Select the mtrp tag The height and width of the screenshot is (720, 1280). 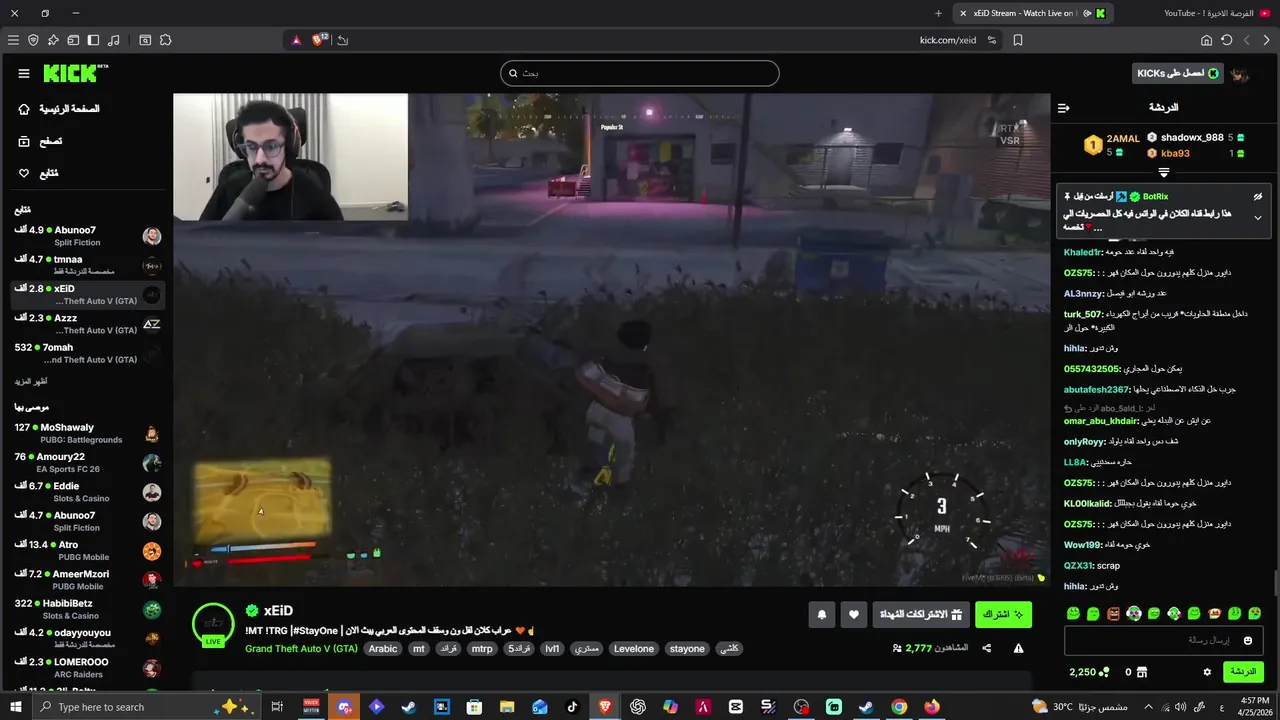click(x=482, y=649)
